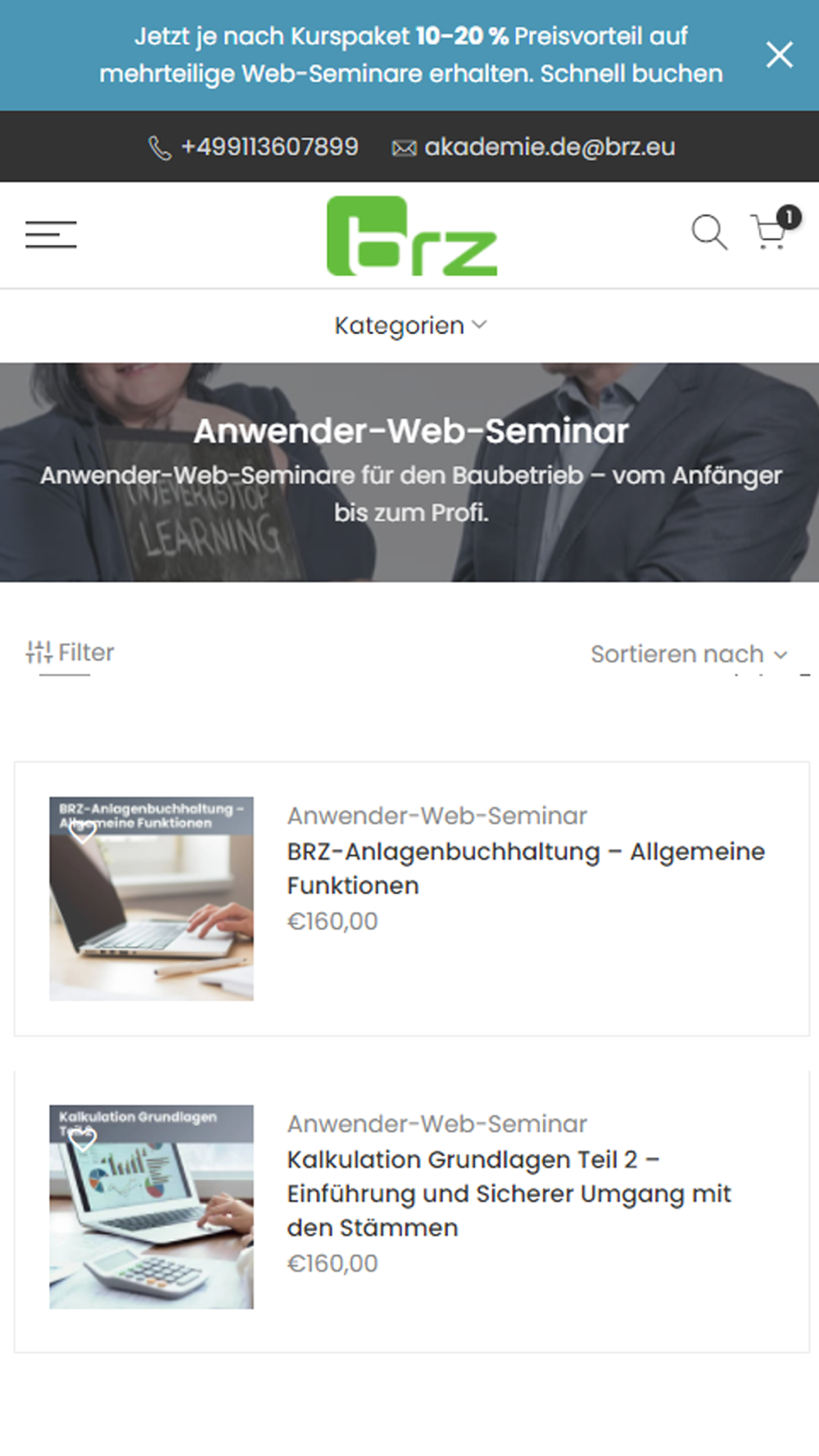This screenshot has width=819, height=1456.
Task: Open the search magnifier icon
Action: coord(709,233)
